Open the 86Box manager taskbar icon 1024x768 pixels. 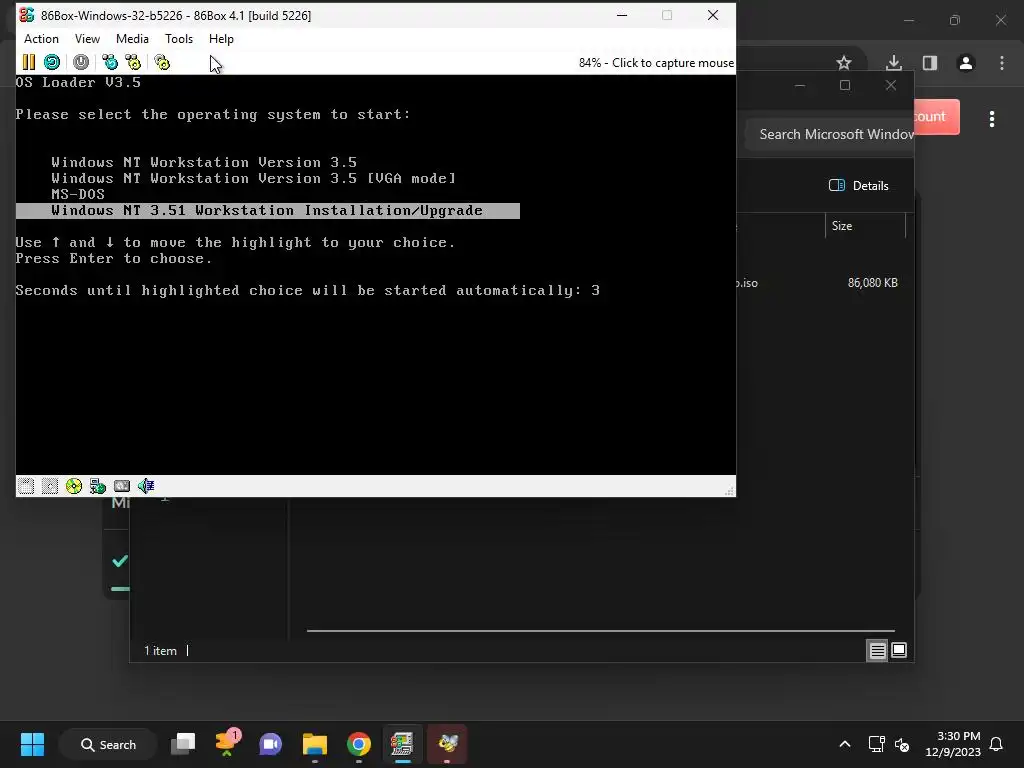click(402, 744)
